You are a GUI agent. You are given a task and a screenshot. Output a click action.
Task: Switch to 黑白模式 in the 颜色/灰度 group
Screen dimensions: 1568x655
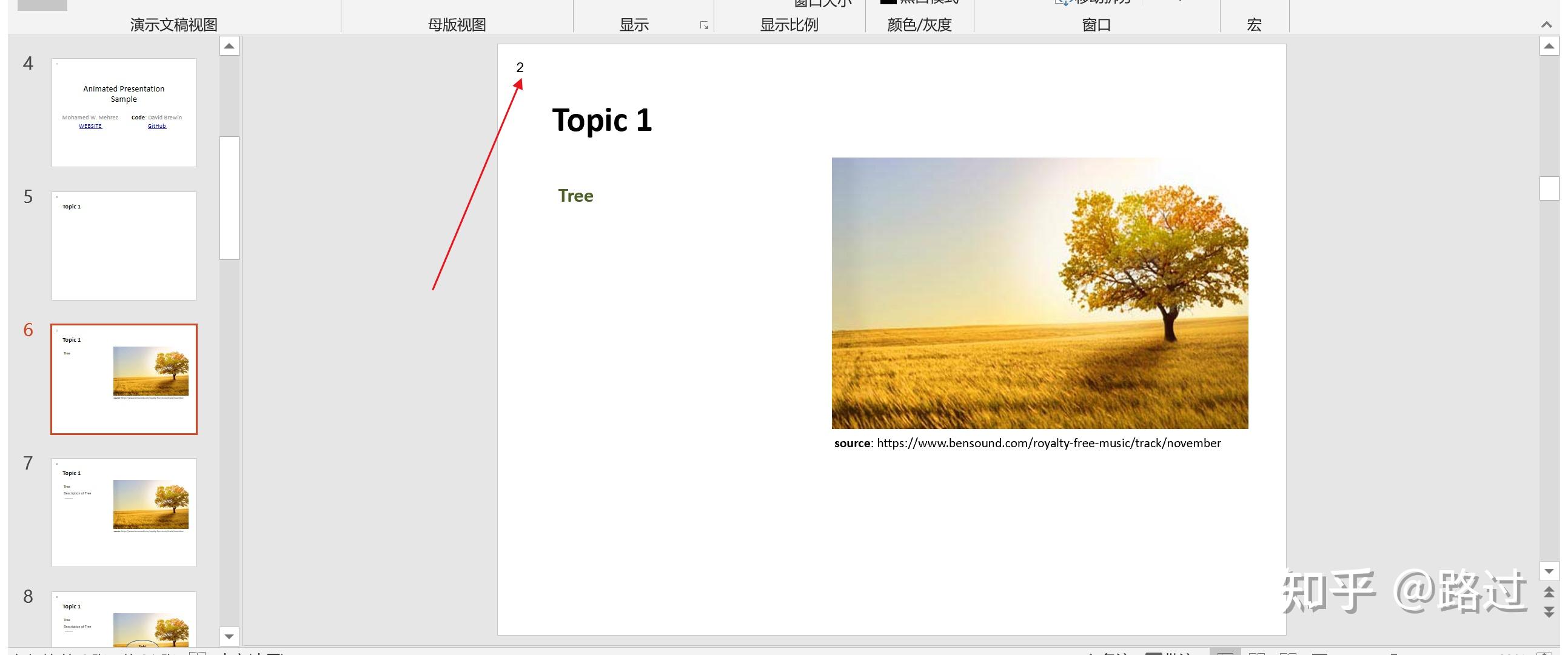(919, 2)
